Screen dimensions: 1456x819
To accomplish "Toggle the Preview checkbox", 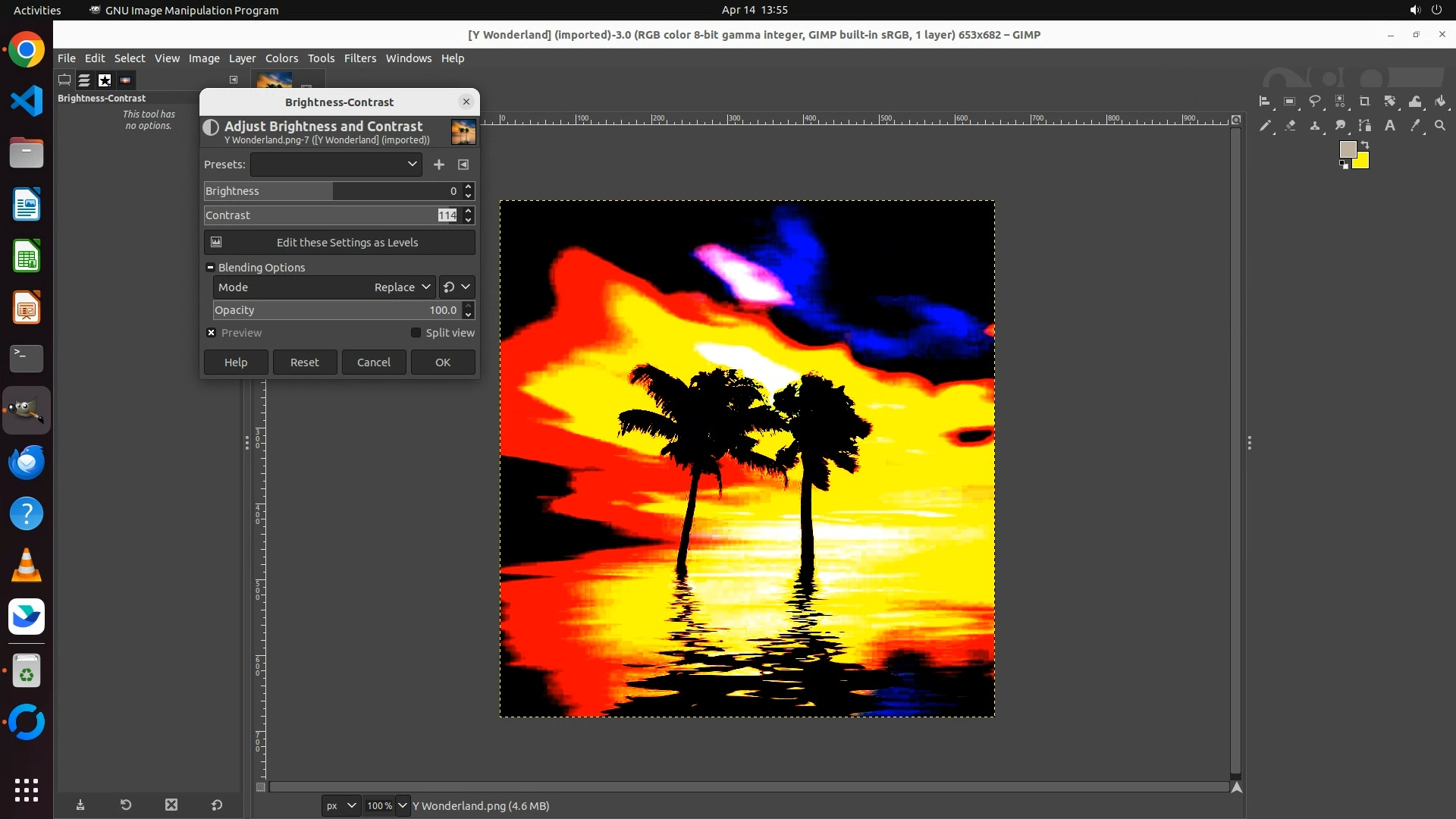I will pos(212,333).
